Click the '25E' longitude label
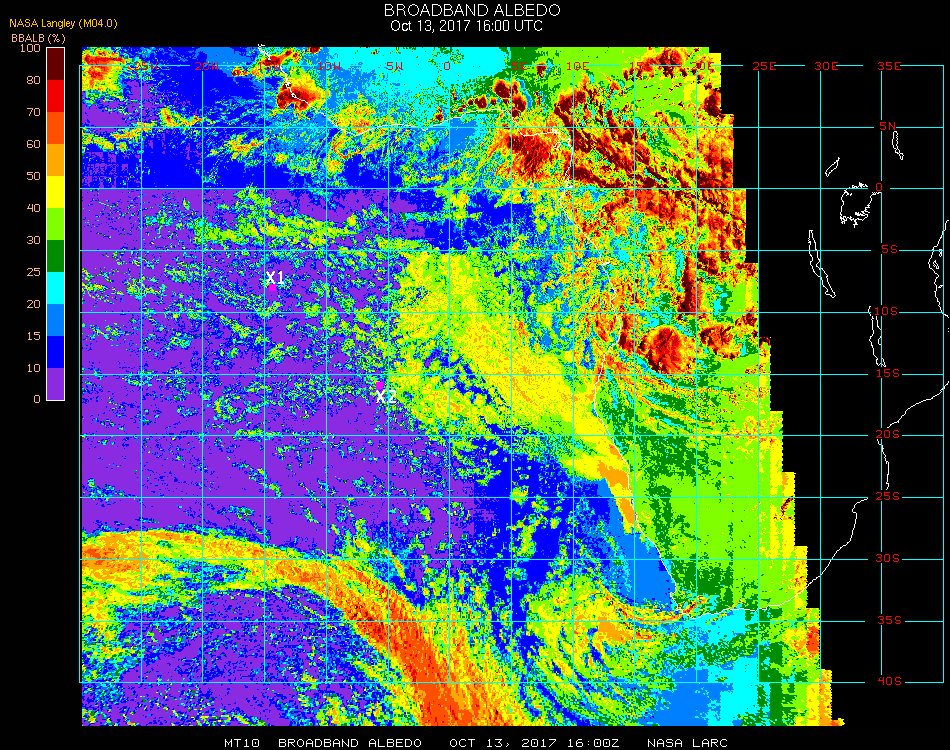950x750 pixels. click(765, 66)
